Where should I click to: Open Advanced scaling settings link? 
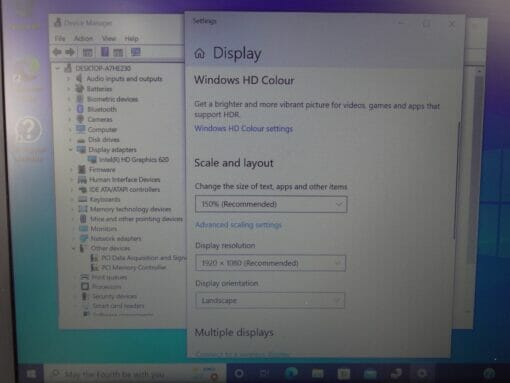[238, 225]
